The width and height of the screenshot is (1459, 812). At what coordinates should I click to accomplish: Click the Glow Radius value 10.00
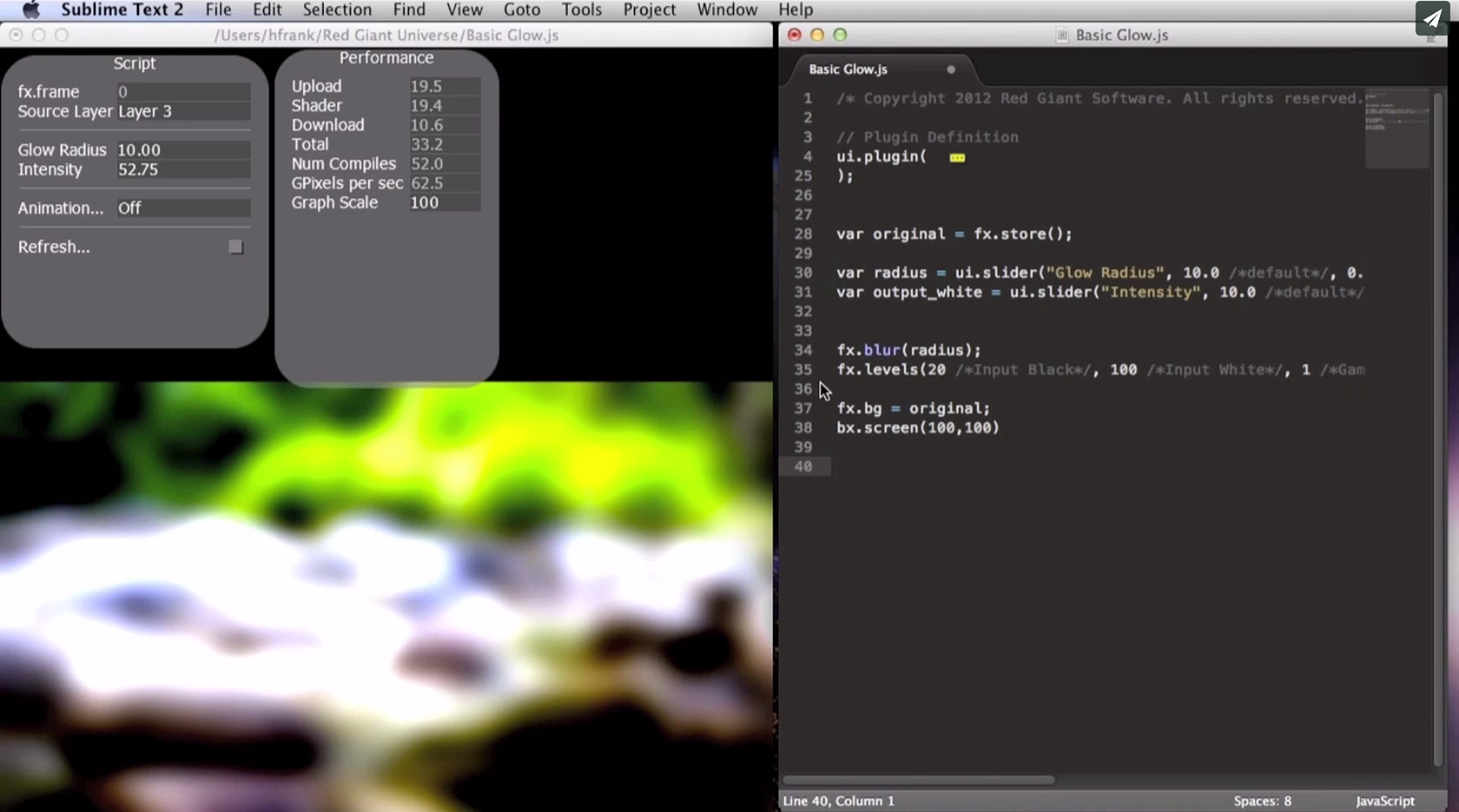183,150
